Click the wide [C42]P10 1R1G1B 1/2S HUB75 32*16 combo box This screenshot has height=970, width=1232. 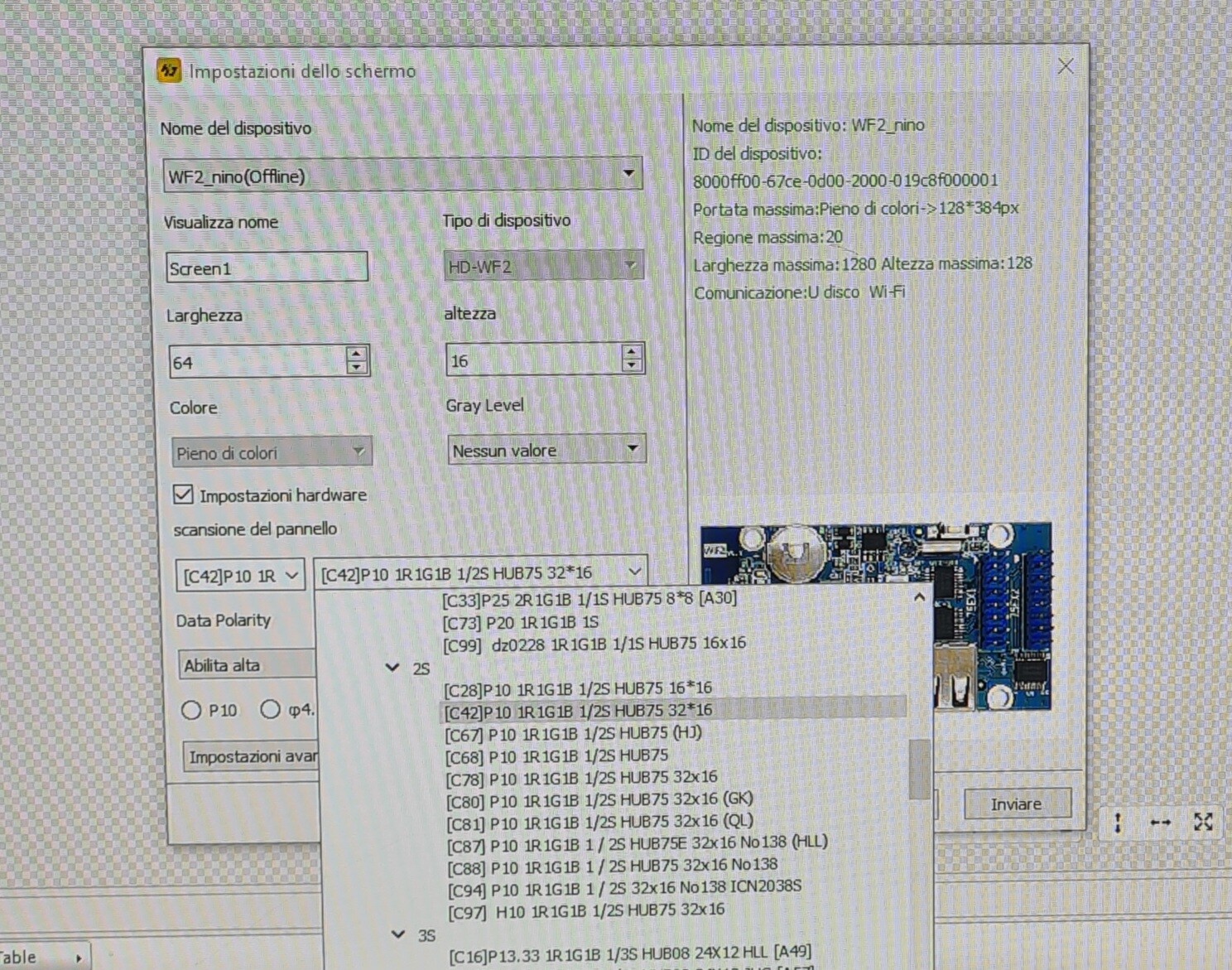pyautogui.click(x=480, y=572)
